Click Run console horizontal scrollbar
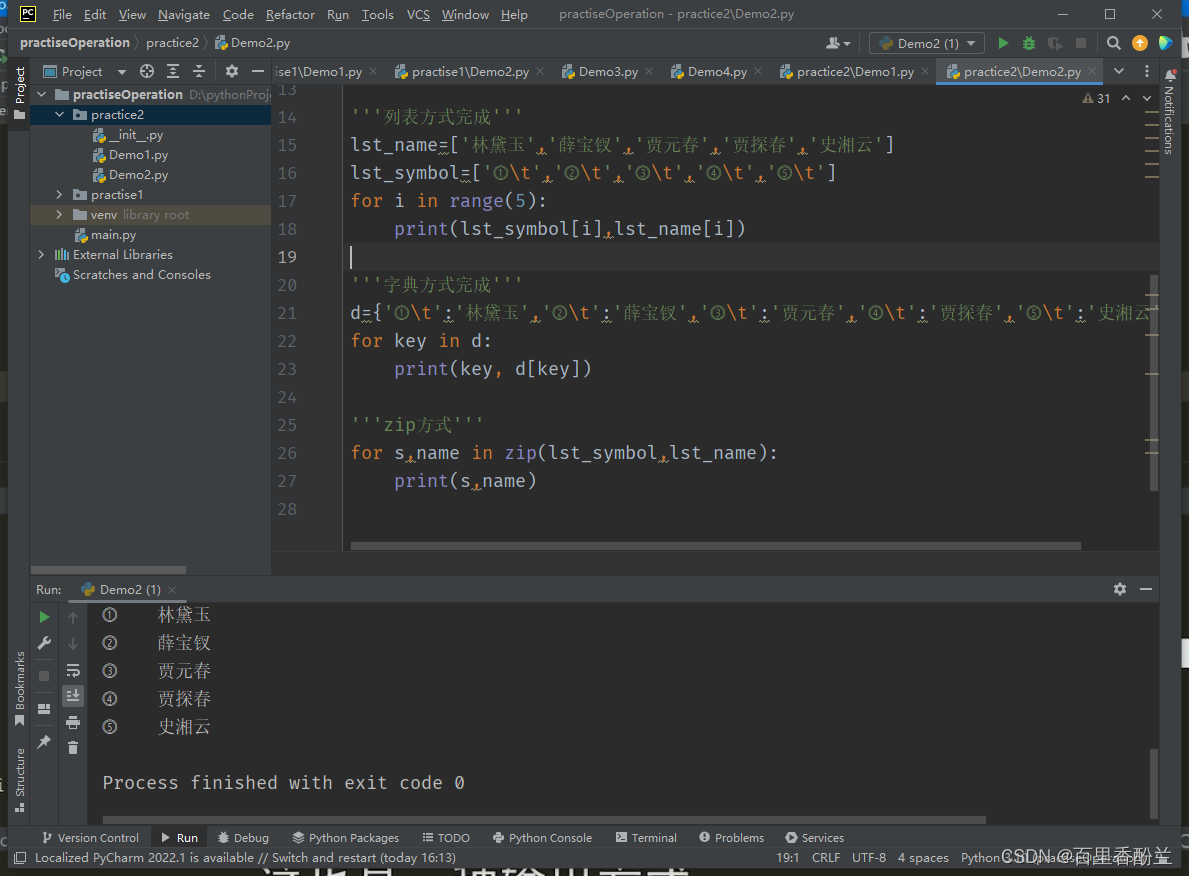This screenshot has height=876, width=1189. (x=544, y=820)
